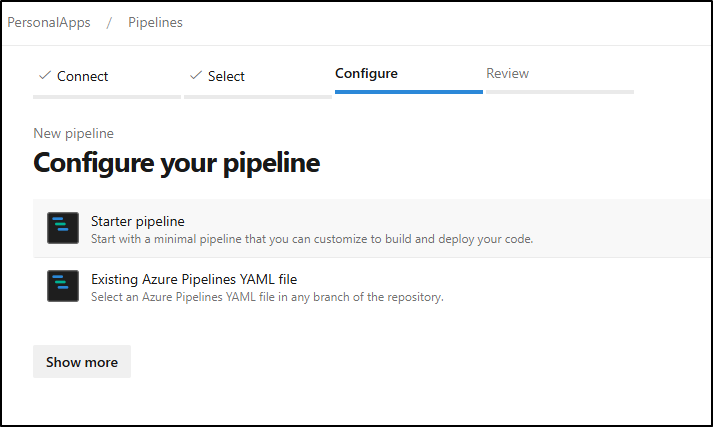The width and height of the screenshot is (713, 427).
Task: Navigate to PersonalApps breadcrumb link
Action: (x=49, y=22)
